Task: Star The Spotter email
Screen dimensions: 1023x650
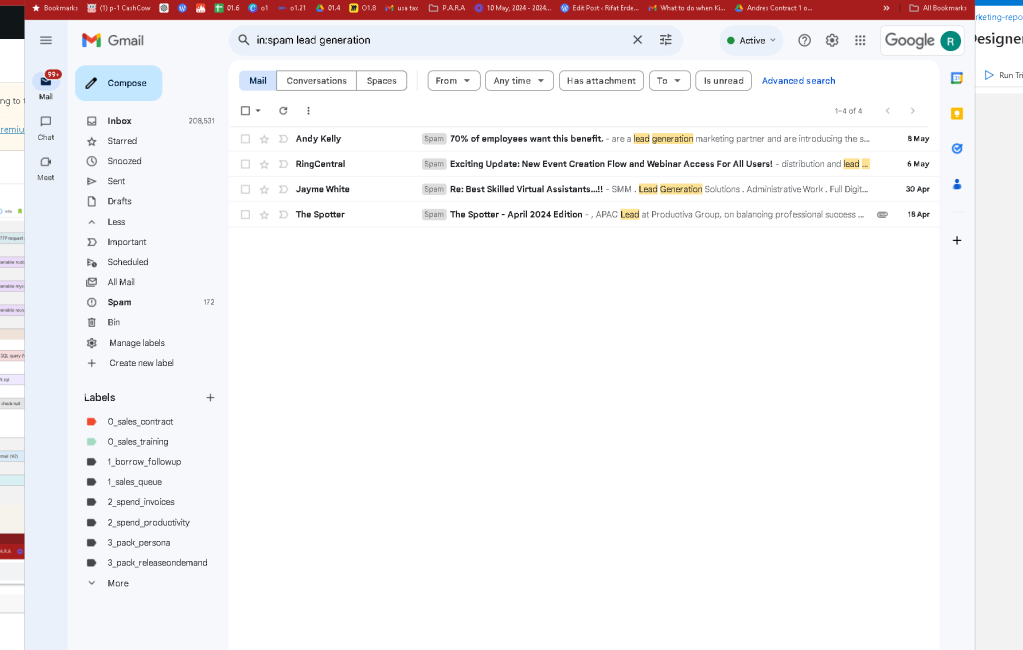Action: point(264,215)
